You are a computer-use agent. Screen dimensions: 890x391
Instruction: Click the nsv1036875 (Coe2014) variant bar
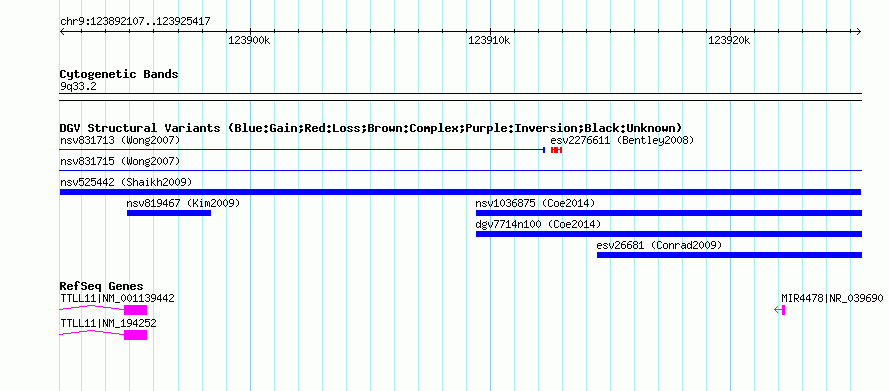pos(669,213)
